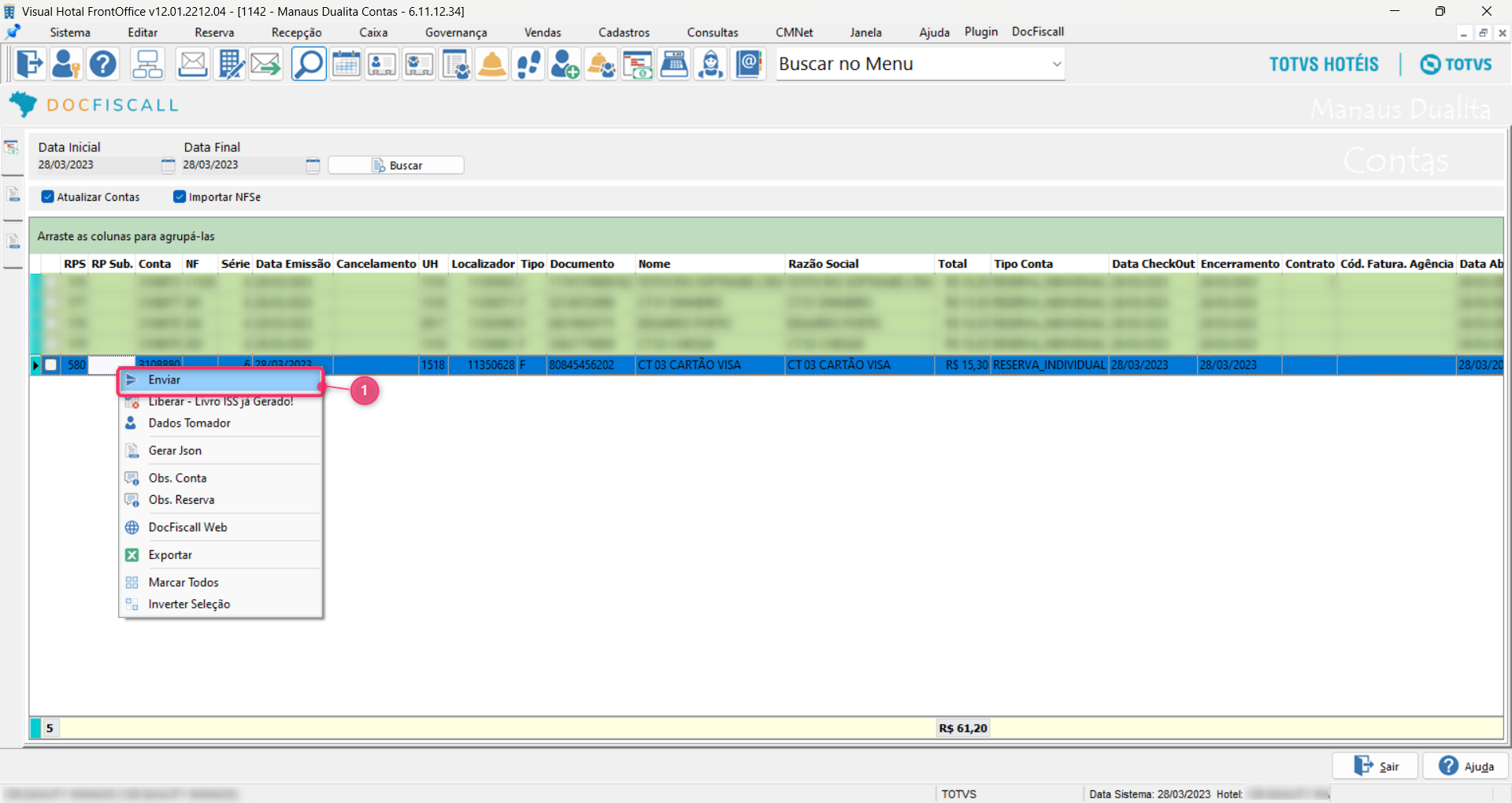Open the calendar grid toolbar icon
This screenshot has width=1512, height=803.
coord(346,64)
